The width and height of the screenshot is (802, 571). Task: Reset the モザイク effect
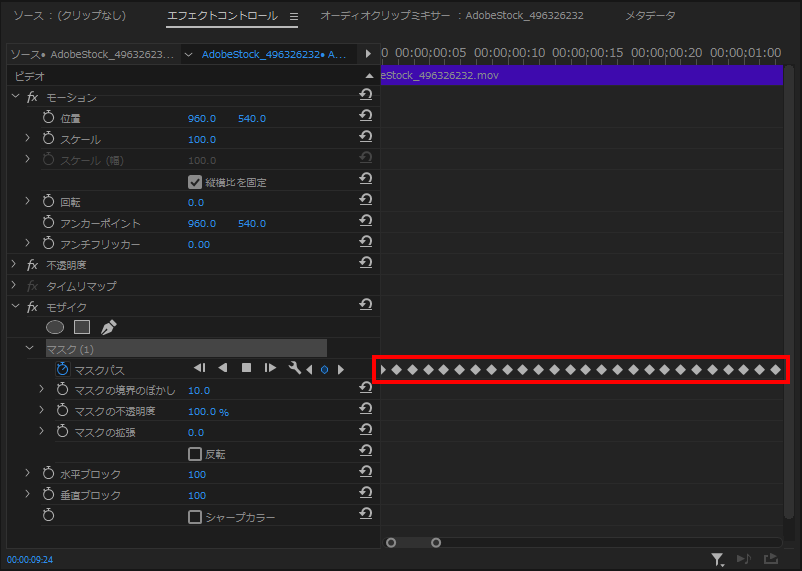point(365,305)
